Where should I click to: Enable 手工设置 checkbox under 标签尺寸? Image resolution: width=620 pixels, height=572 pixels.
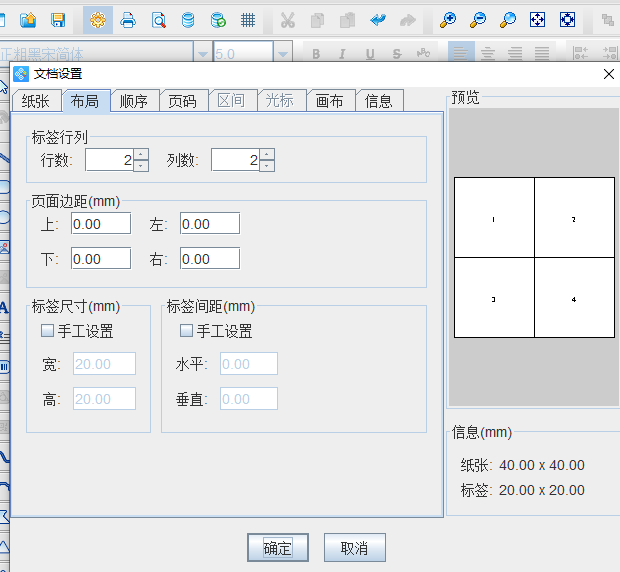[x=47, y=331]
